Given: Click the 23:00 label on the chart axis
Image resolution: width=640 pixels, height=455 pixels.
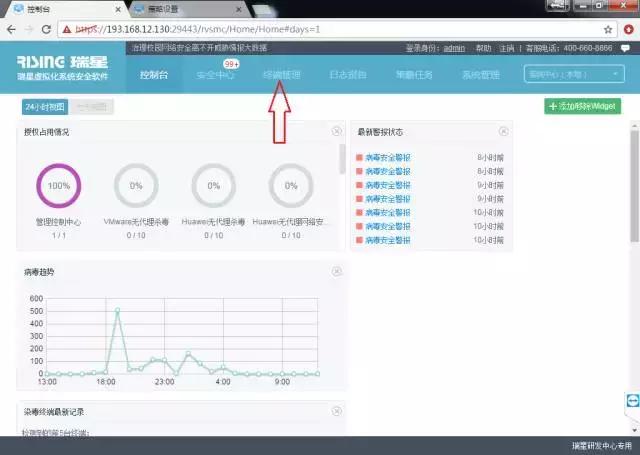Looking at the screenshot, I should 164,382.
